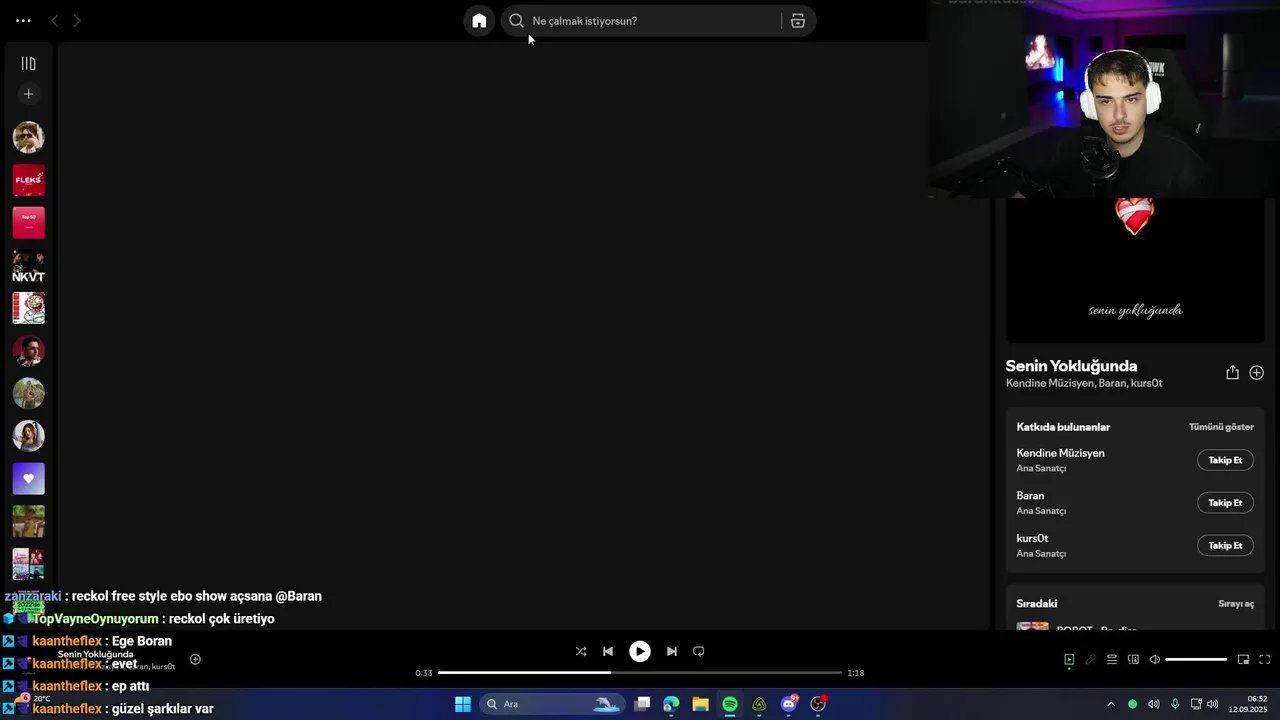Share Senin Yokluğunda track
The height and width of the screenshot is (720, 1280).
1232,372
